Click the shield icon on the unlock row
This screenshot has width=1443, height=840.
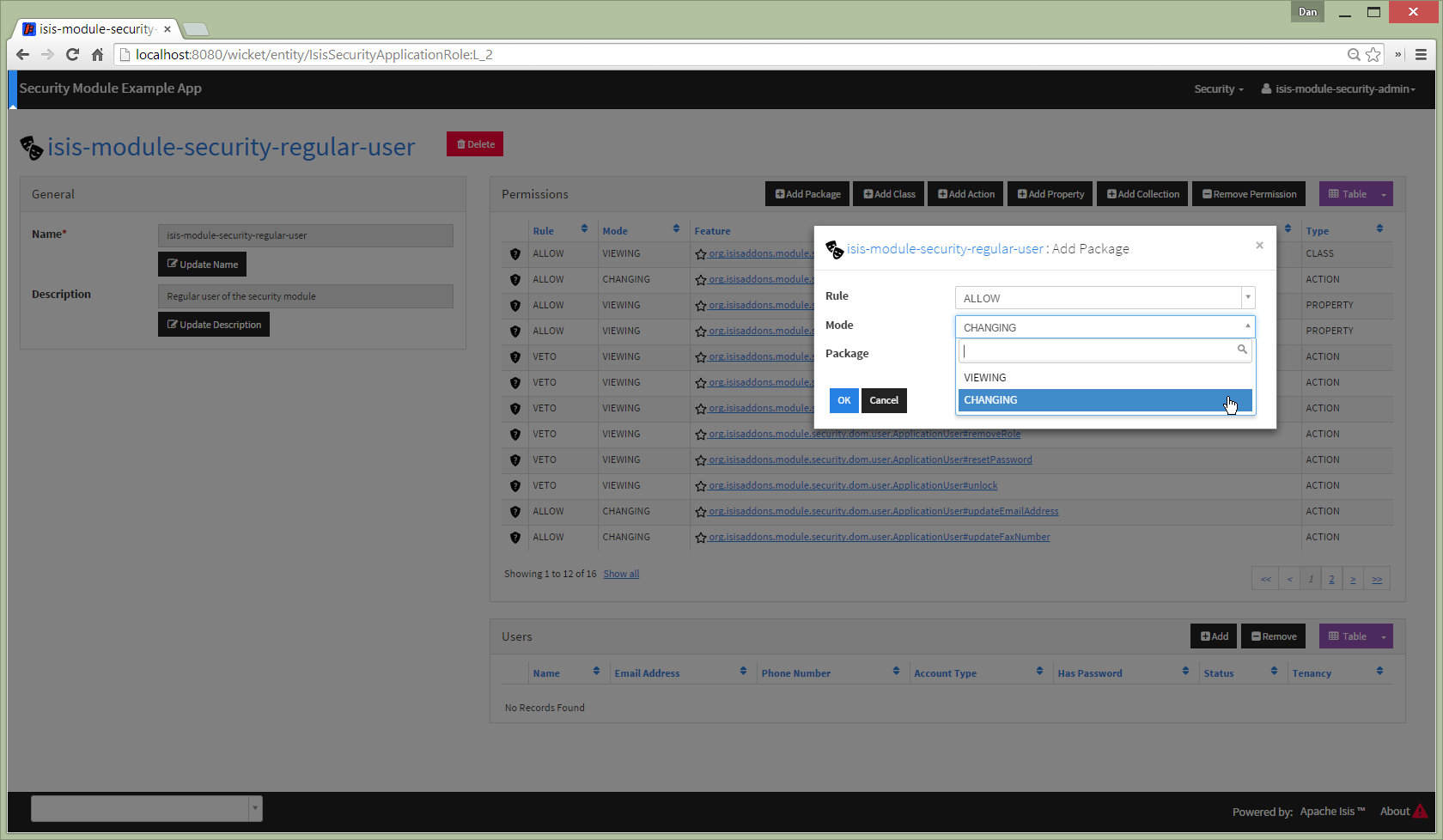pyautogui.click(x=515, y=486)
